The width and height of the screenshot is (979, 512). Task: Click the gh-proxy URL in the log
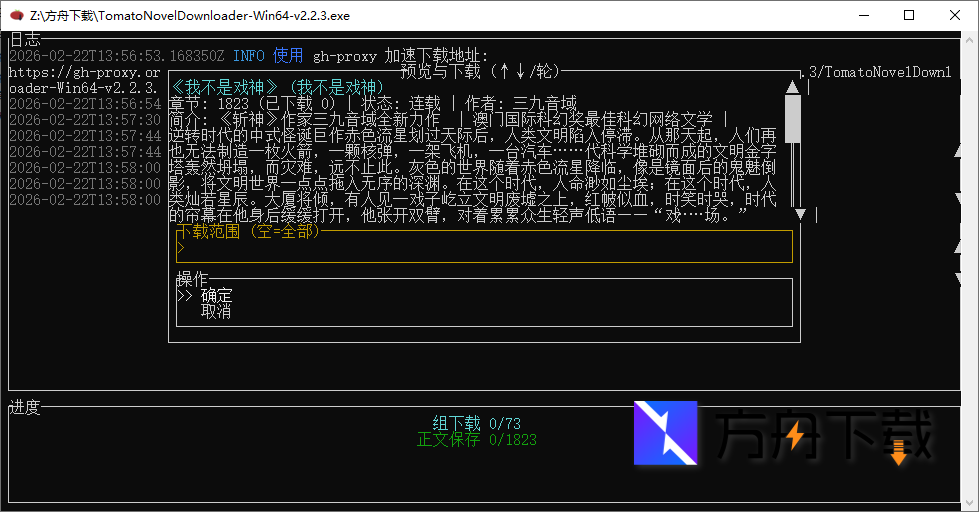coord(84,72)
